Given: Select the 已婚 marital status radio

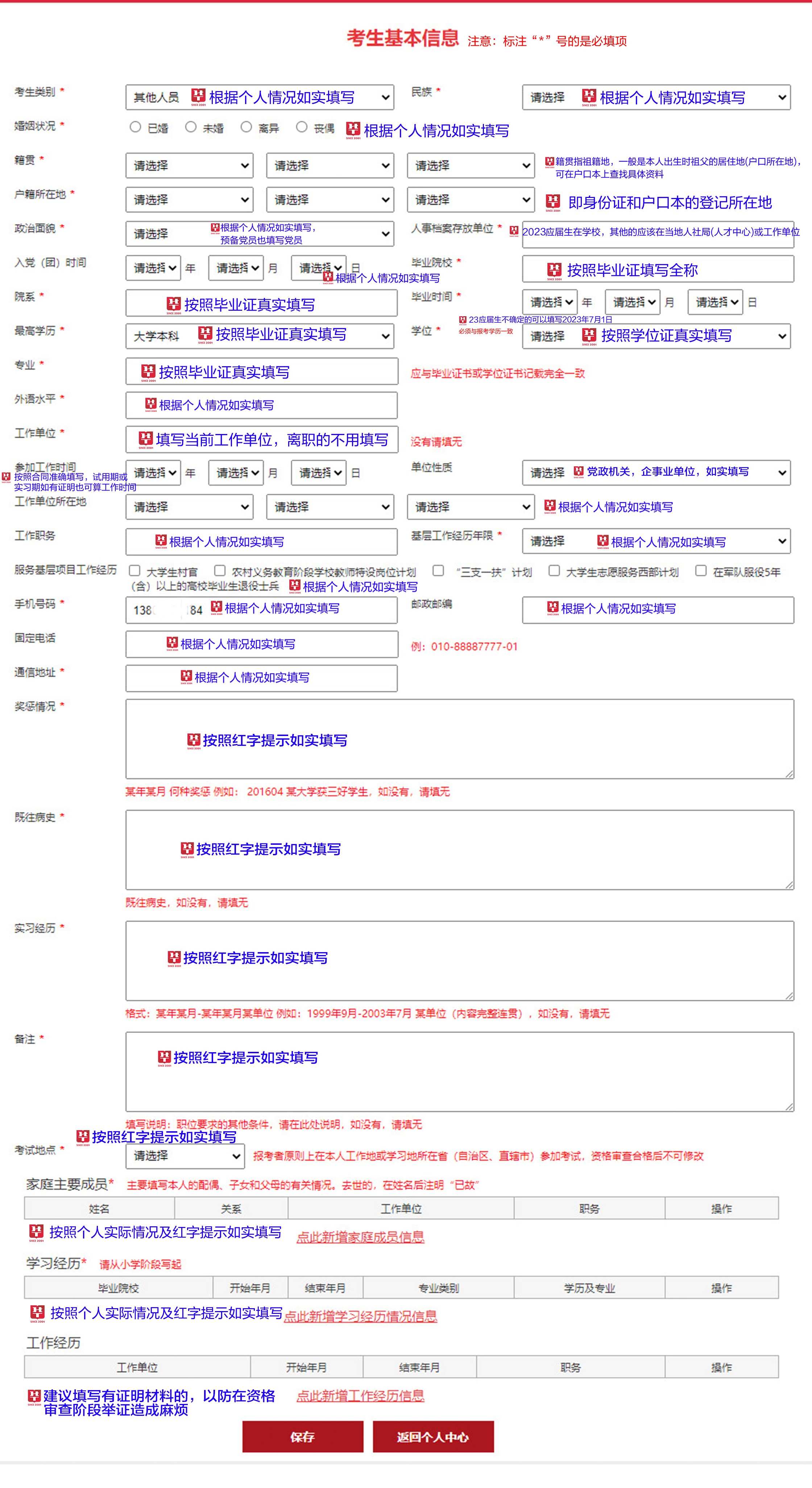Looking at the screenshot, I should [135, 127].
